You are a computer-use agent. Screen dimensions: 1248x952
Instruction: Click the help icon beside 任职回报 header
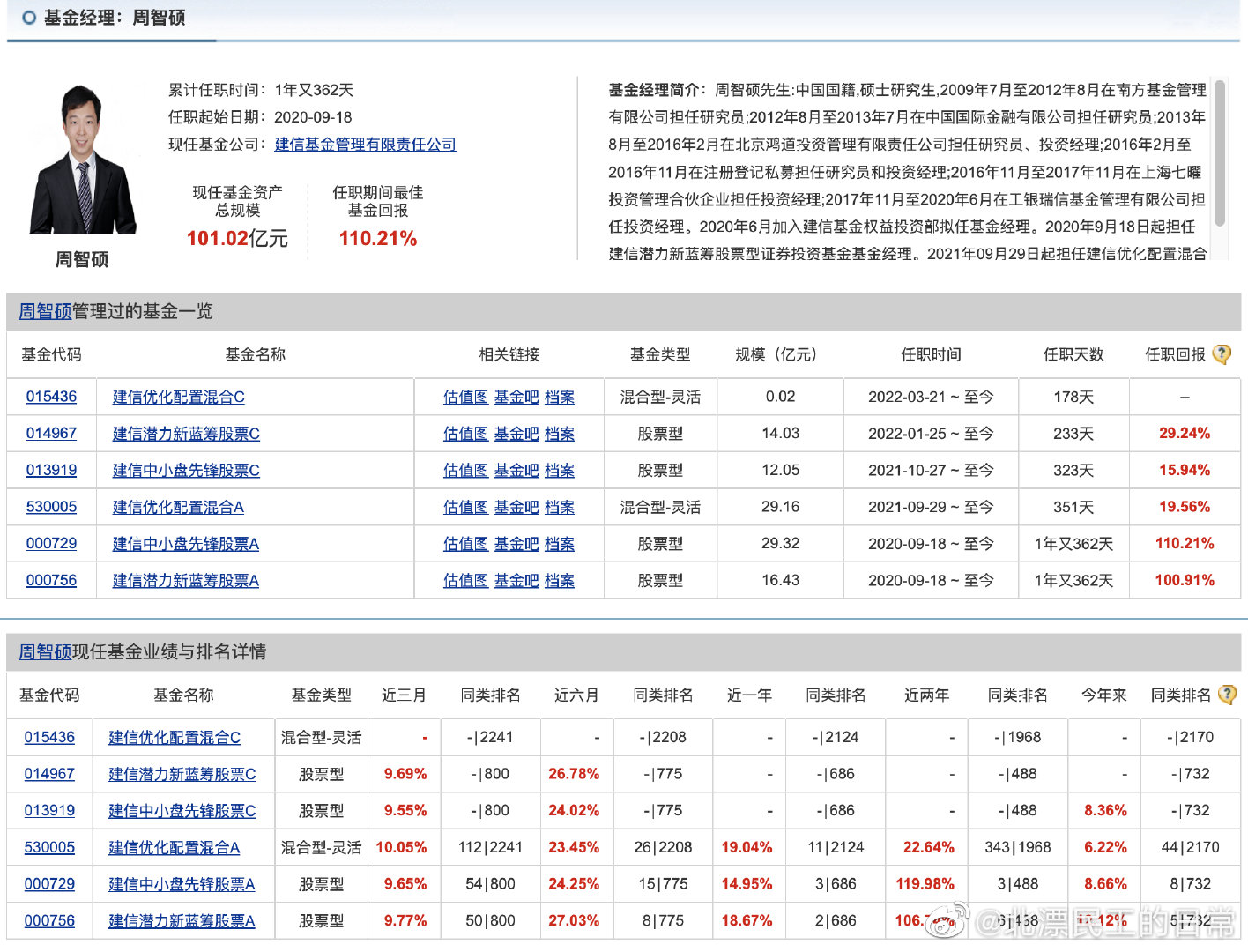pos(1222,354)
